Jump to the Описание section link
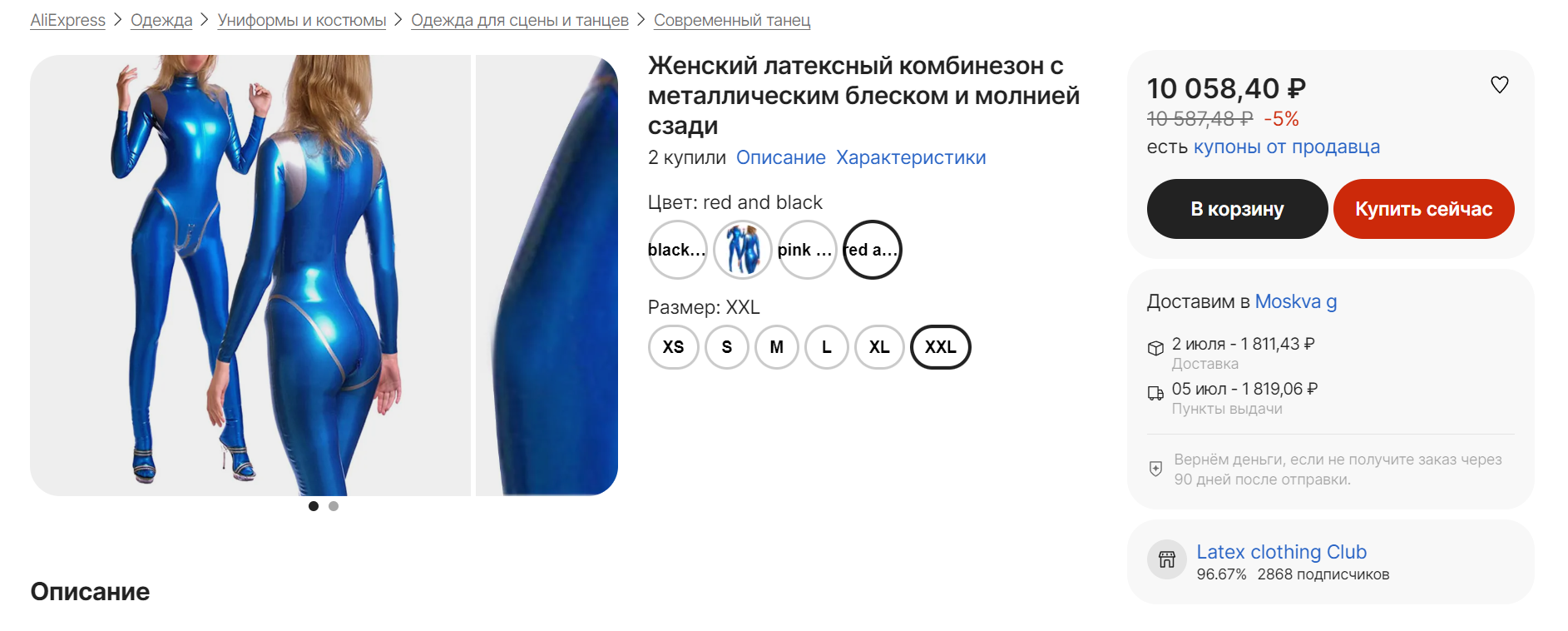The height and width of the screenshot is (631, 1568). (780, 157)
